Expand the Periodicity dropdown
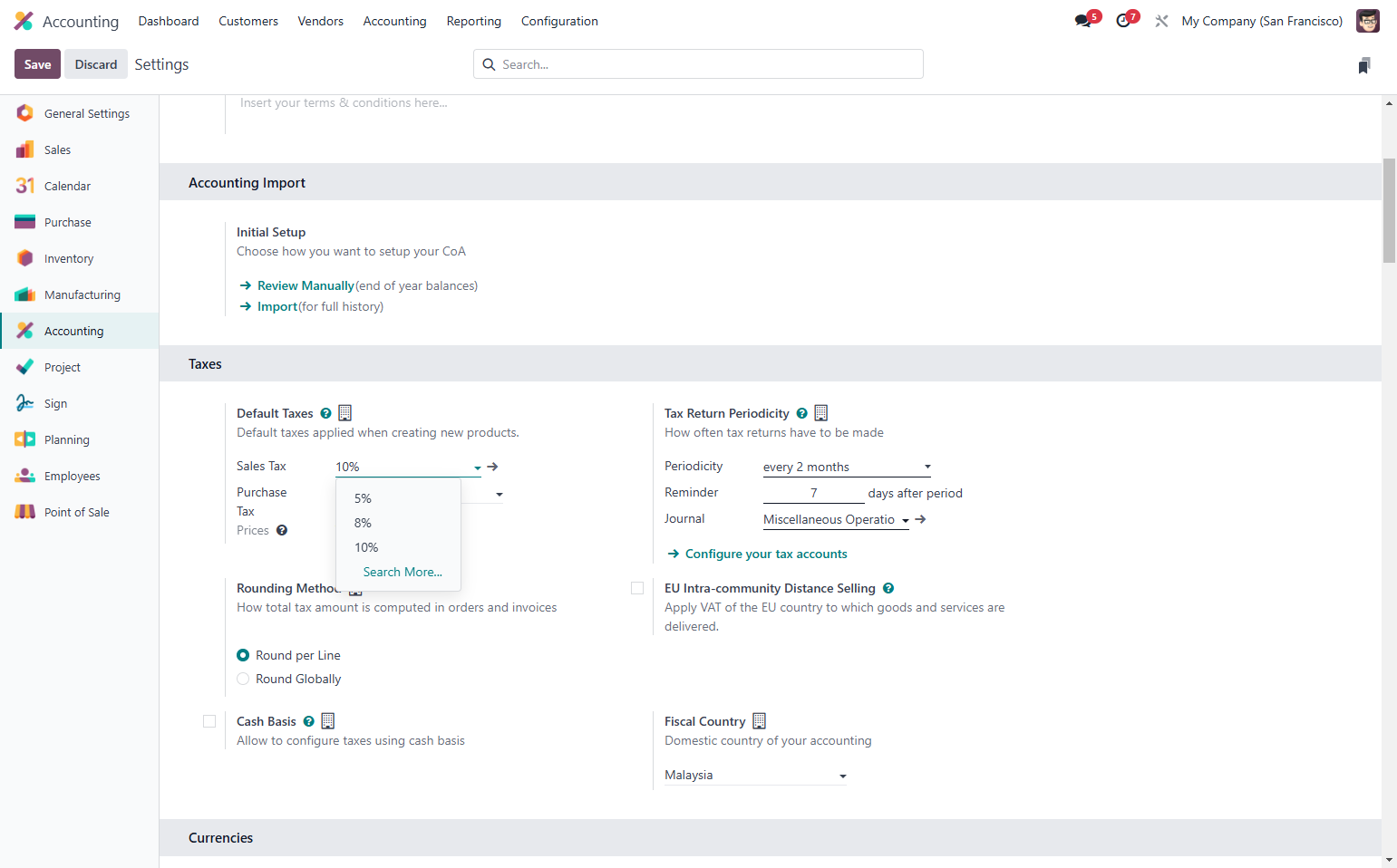This screenshot has width=1397, height=868. [847, 467]
